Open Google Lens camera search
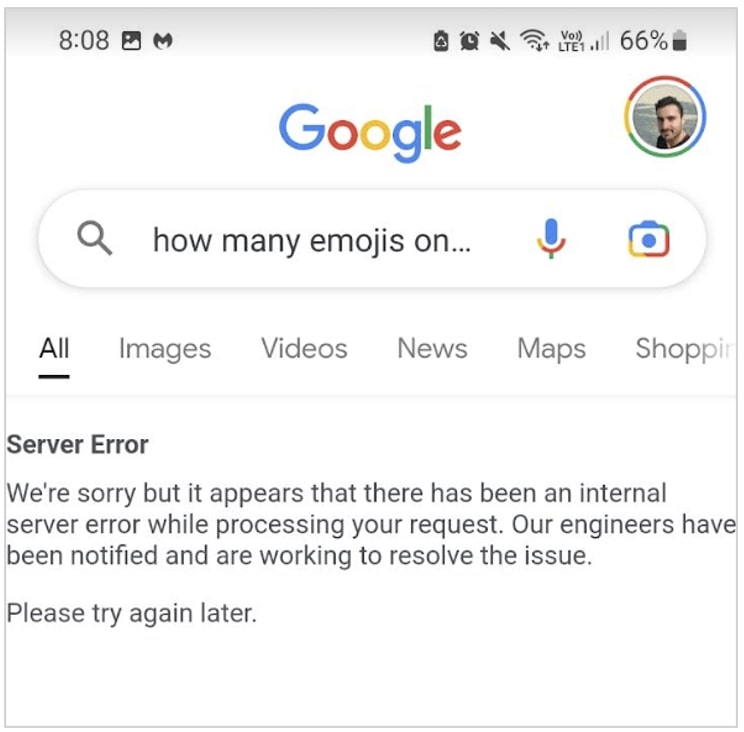 tap(649, 240)
